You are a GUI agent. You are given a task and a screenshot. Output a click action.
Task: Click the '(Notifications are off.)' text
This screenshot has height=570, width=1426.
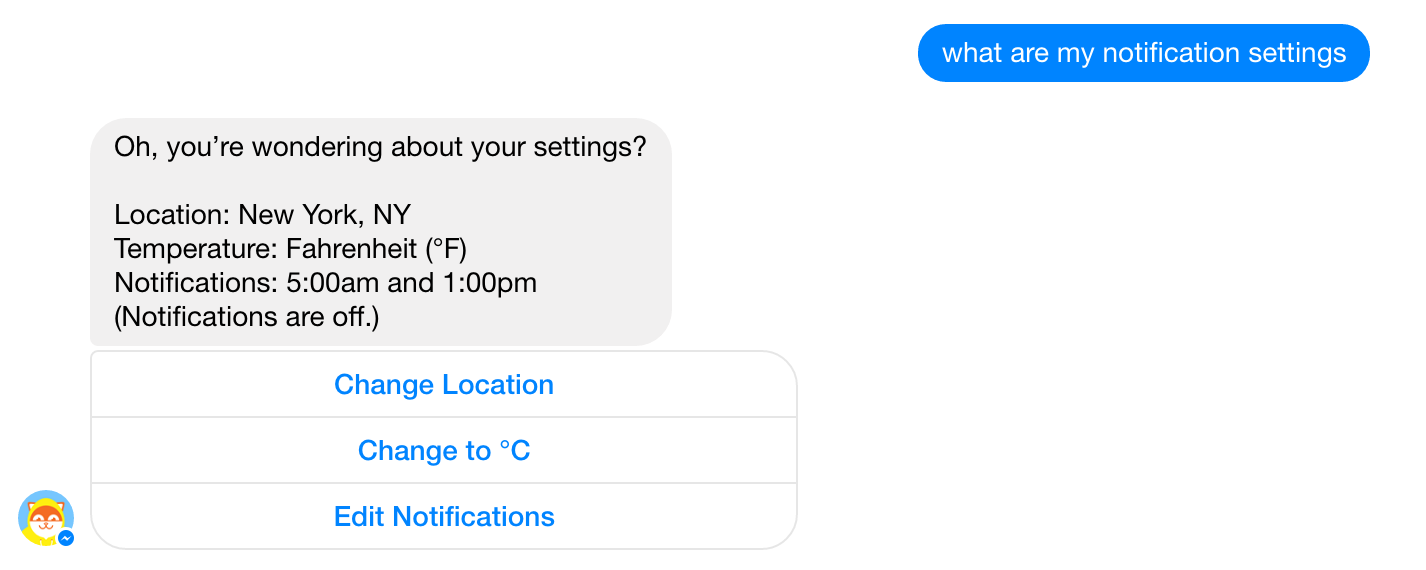click(246, 317)
